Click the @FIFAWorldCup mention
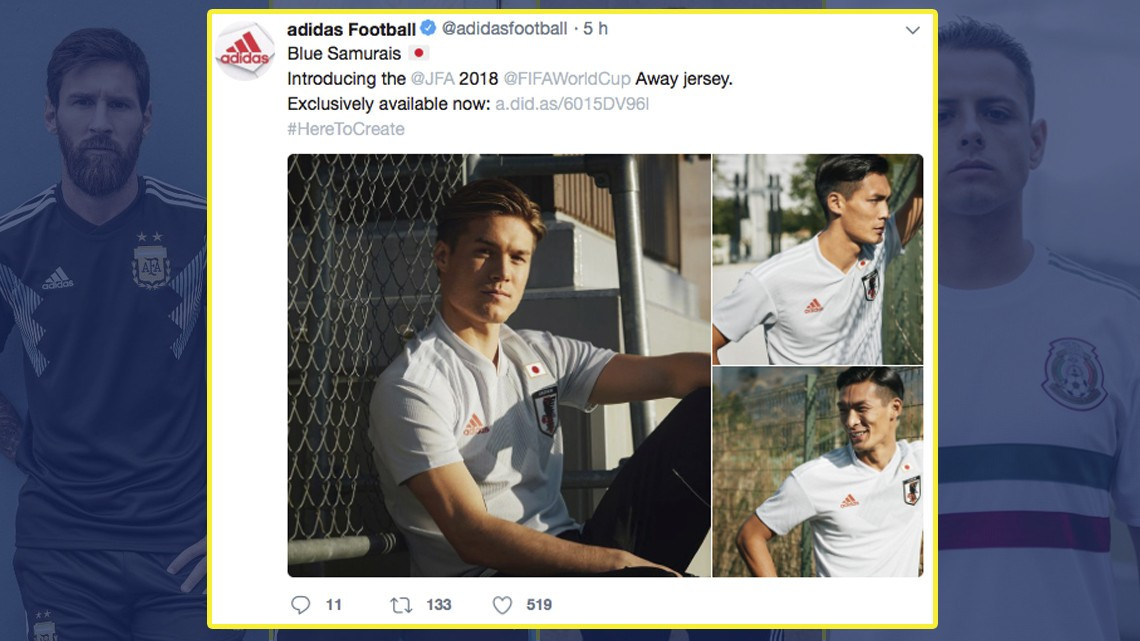This screenshot has width=1140, height=641. pos(563,77)
